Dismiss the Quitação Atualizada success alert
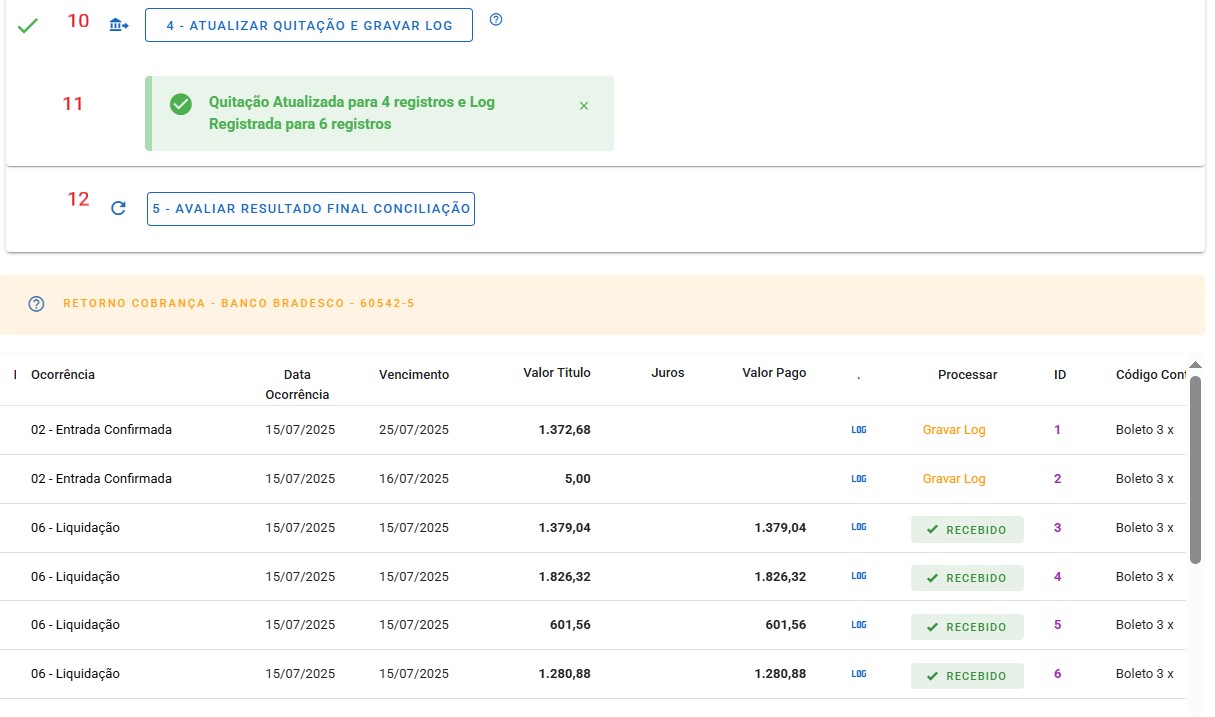Viewport: 1215px width, 717px height. click(584, 105)
